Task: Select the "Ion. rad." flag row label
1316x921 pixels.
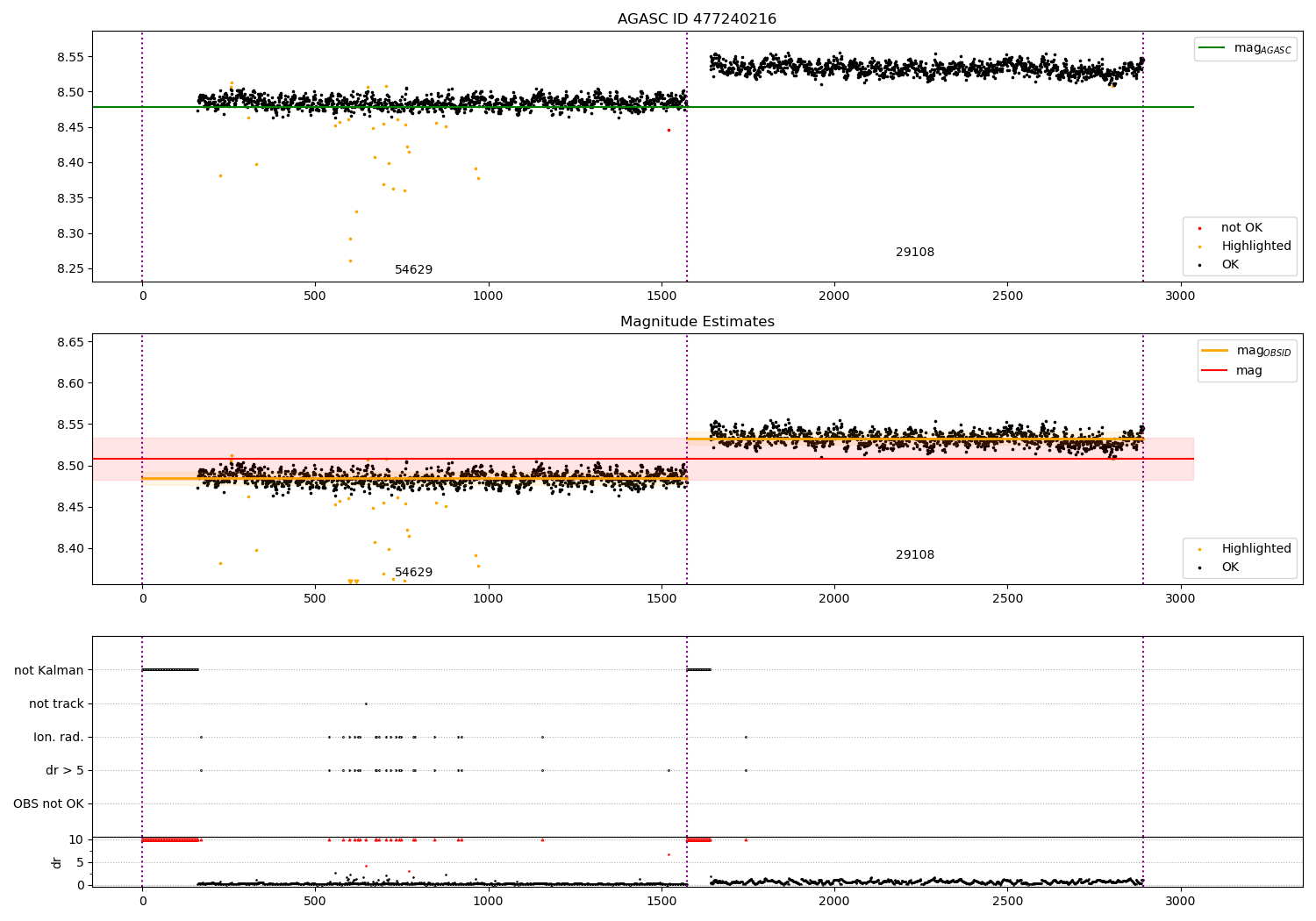Action: click(59, 738)
